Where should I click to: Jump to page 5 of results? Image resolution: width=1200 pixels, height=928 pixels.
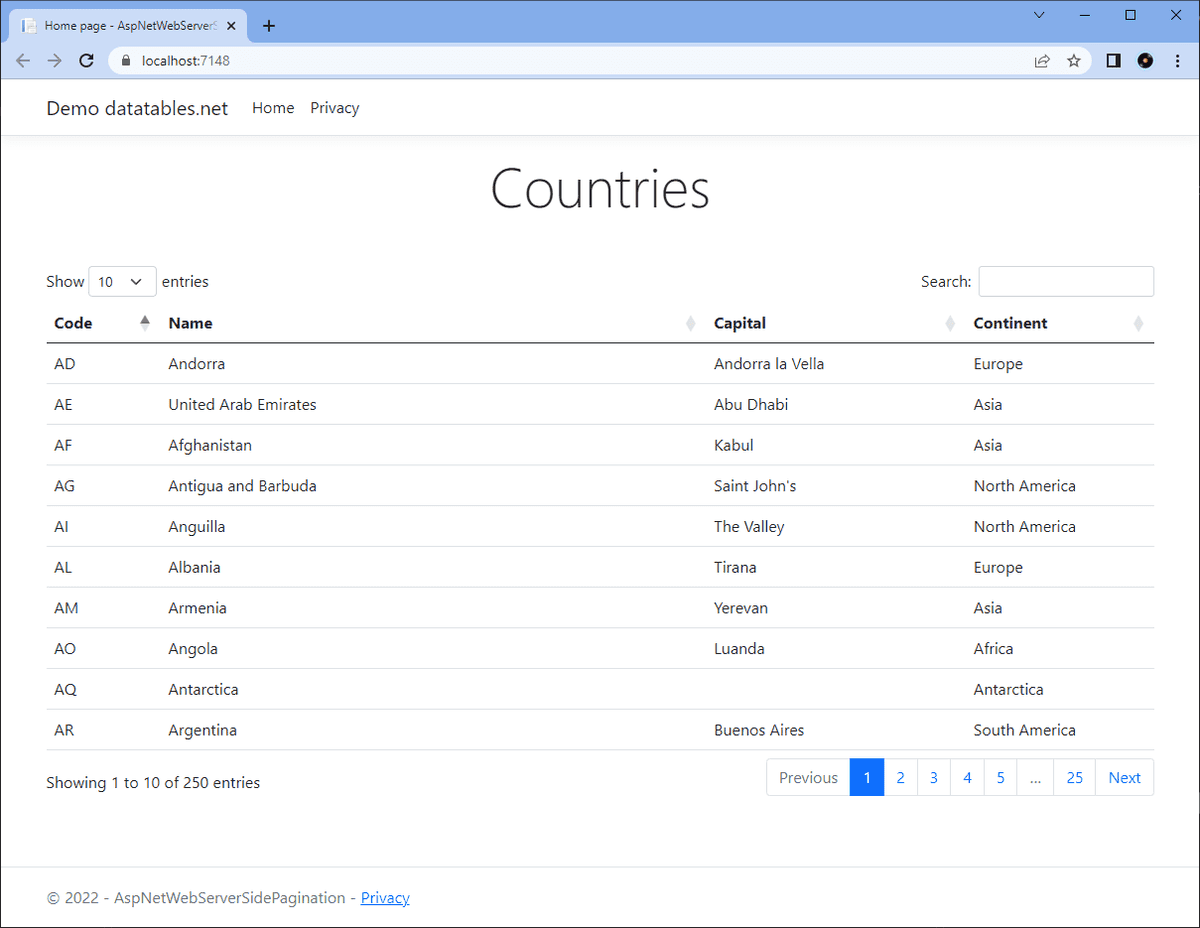(1000, 777)
